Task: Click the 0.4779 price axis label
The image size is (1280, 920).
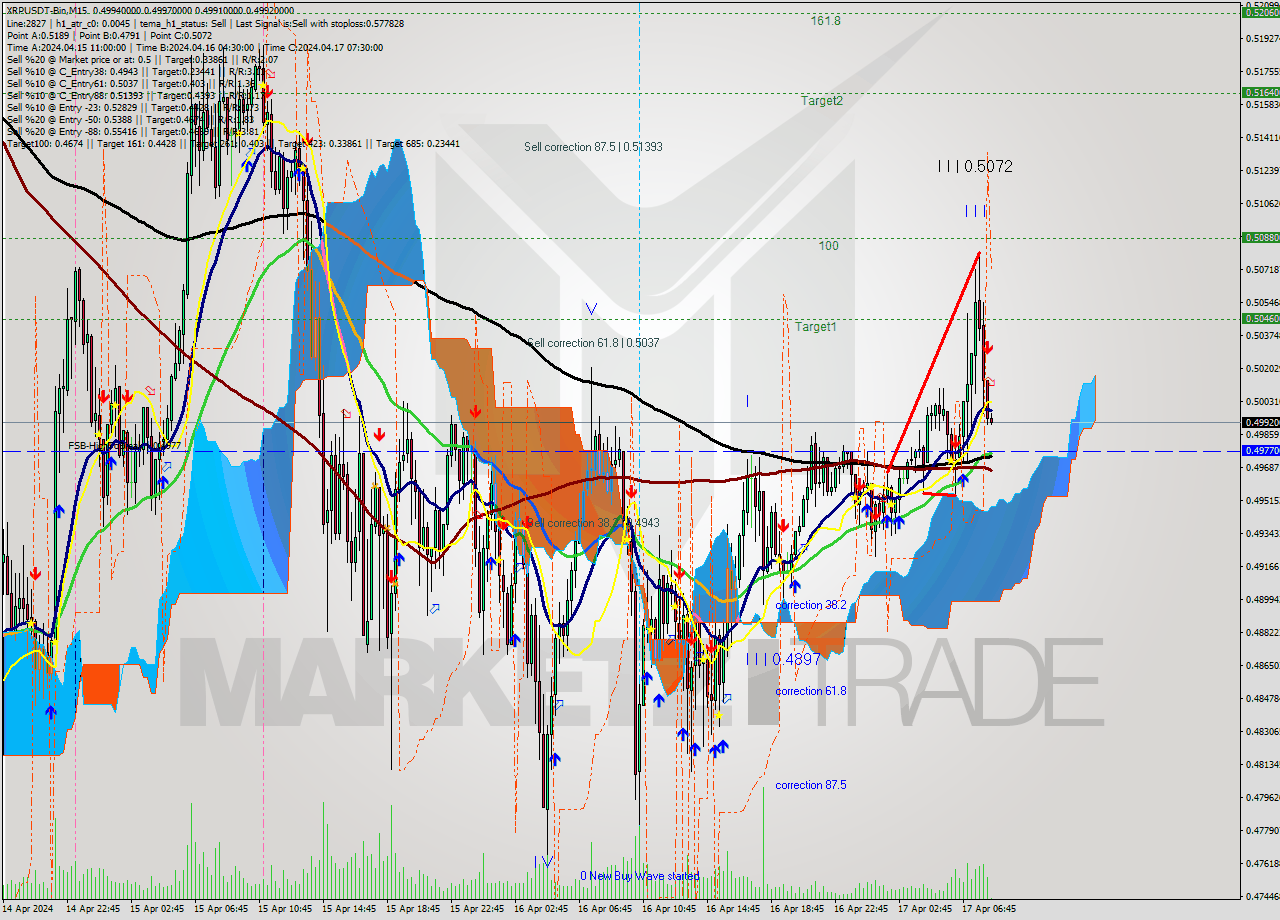Action: pos(1262,830)
